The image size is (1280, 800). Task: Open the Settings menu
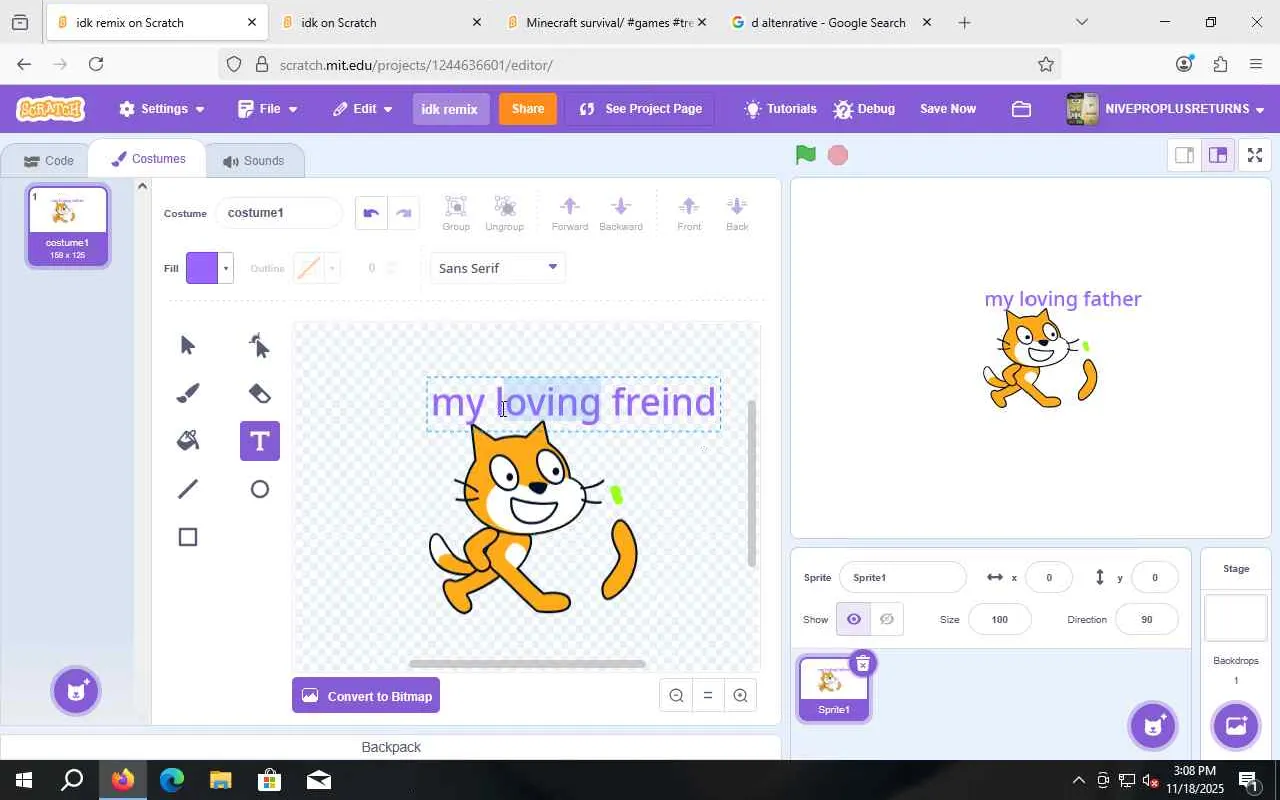coord(162,109)
